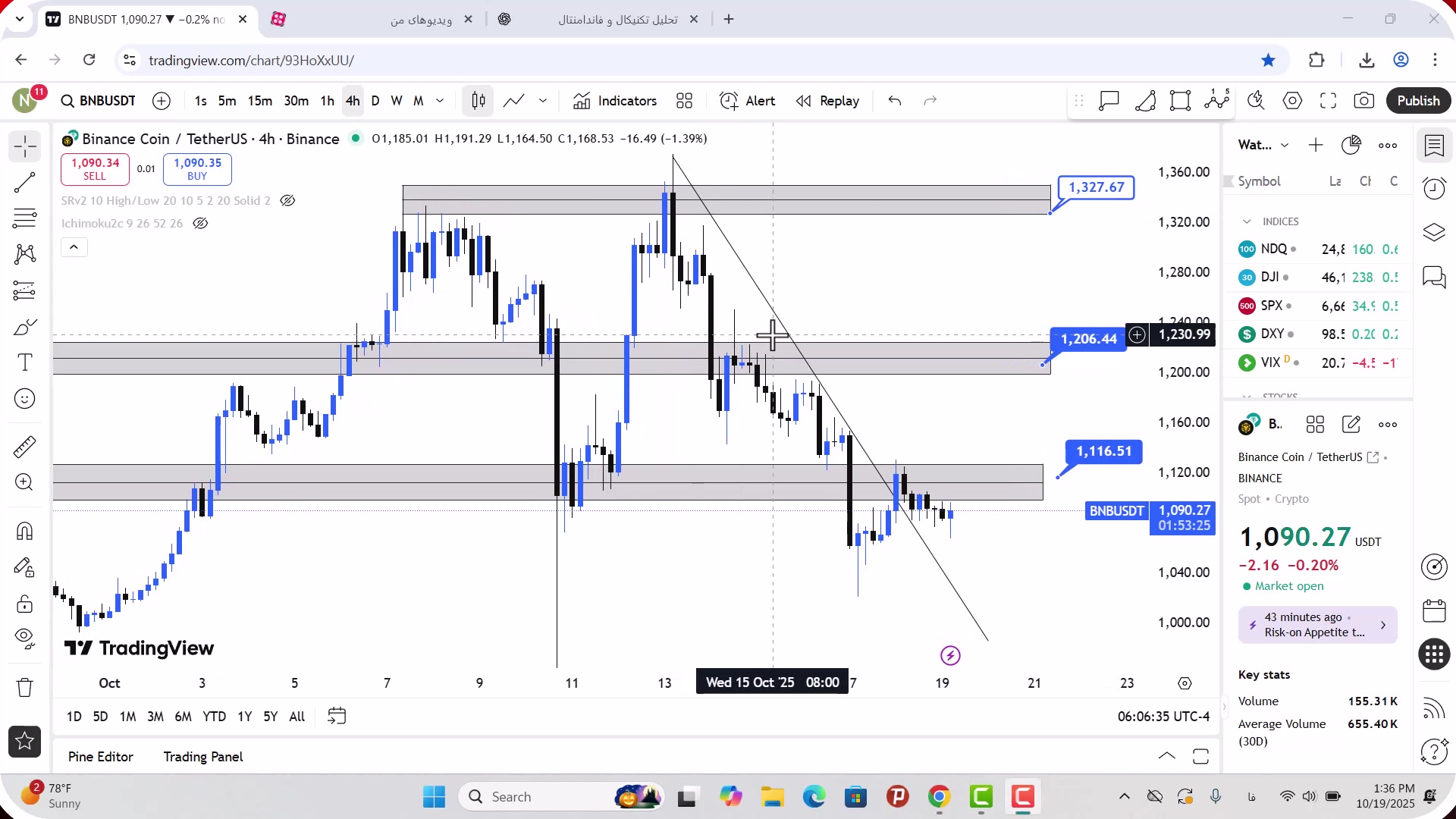
Task: Open go to date calendar icon
Action: (x=337, y=717)
